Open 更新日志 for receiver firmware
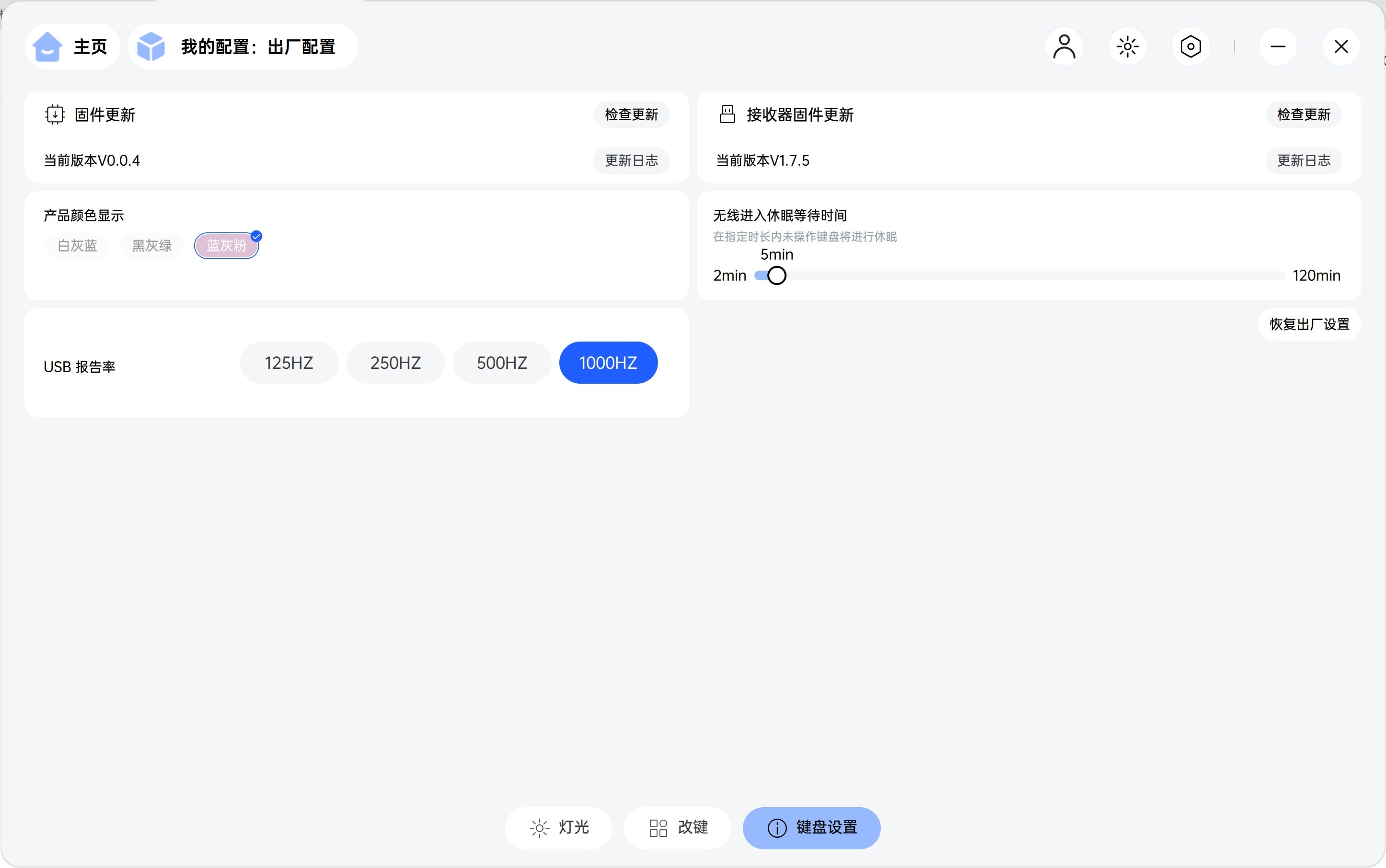Image resolution: width=1386 pixels, height=868 pixels. (1303, 161)
